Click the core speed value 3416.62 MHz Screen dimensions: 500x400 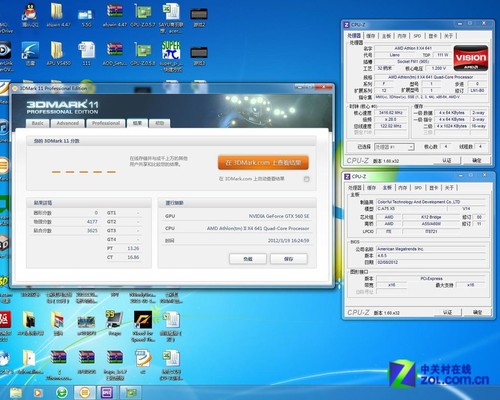[x=391, y=113]
